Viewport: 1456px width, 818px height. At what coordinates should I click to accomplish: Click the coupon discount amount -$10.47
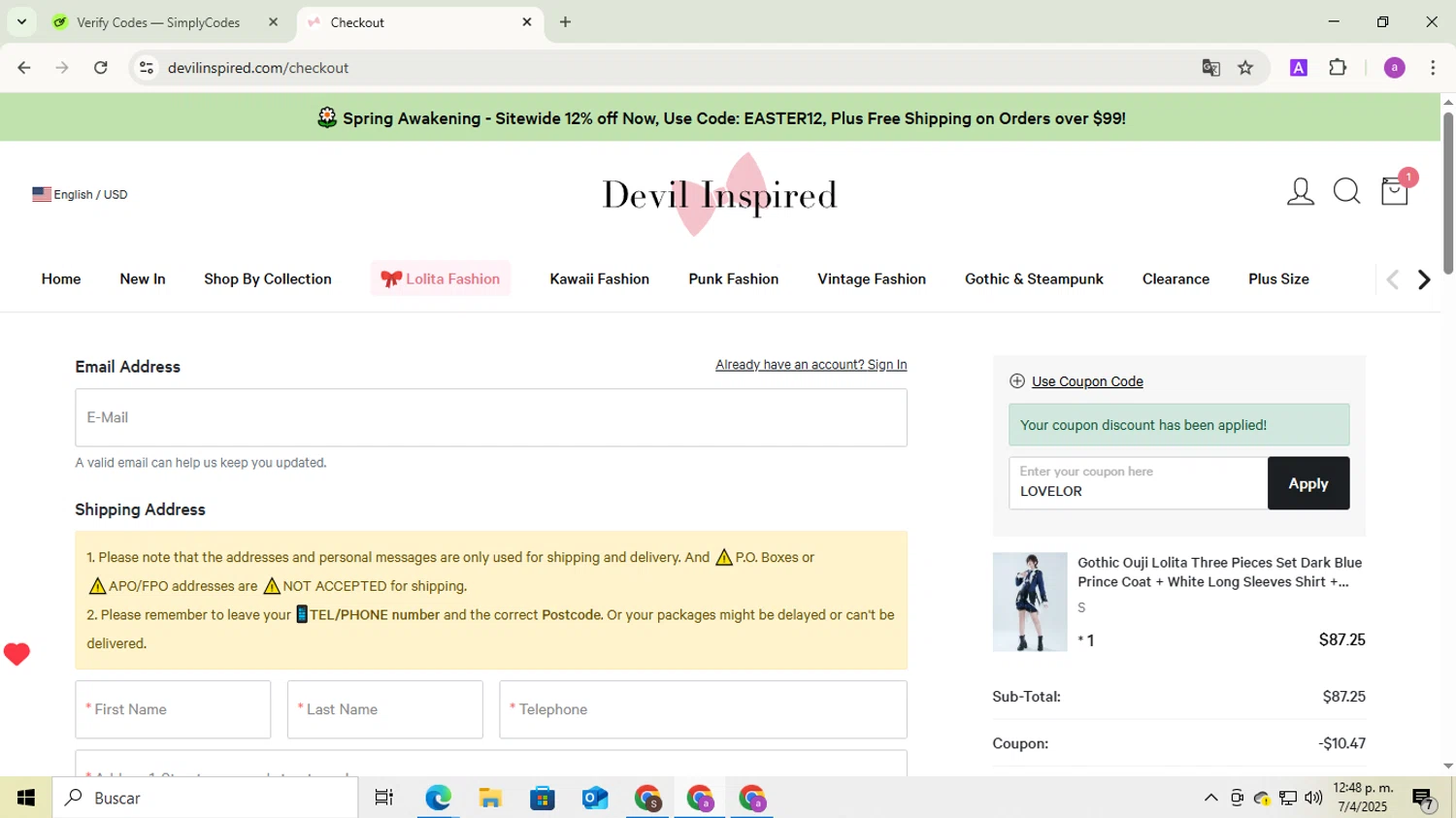pos(1341,743)
